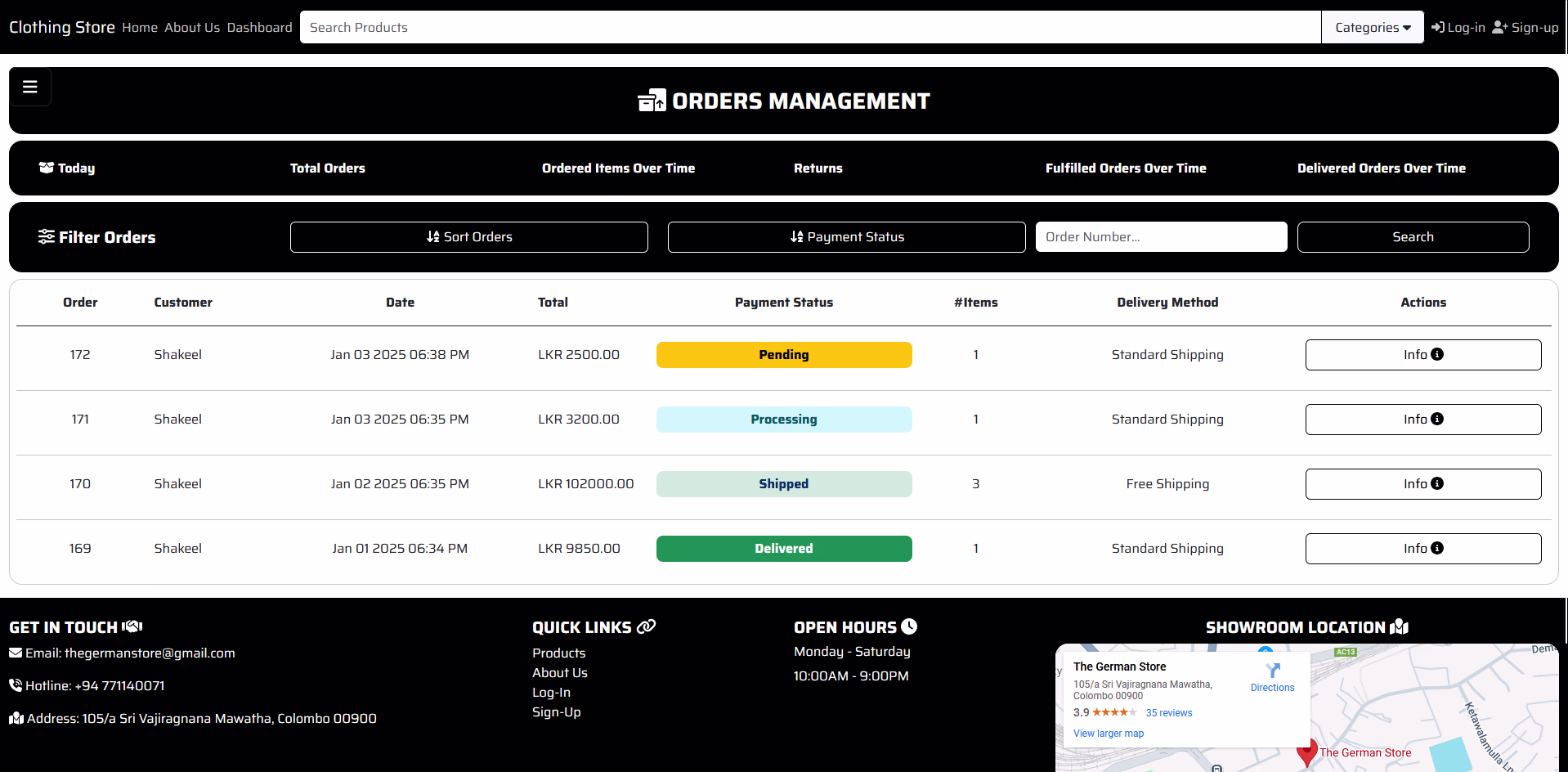The height and width of the screenshot is (772, 1568).
Task: Open the Sort Orders dropdown
Action: [469, 237]
